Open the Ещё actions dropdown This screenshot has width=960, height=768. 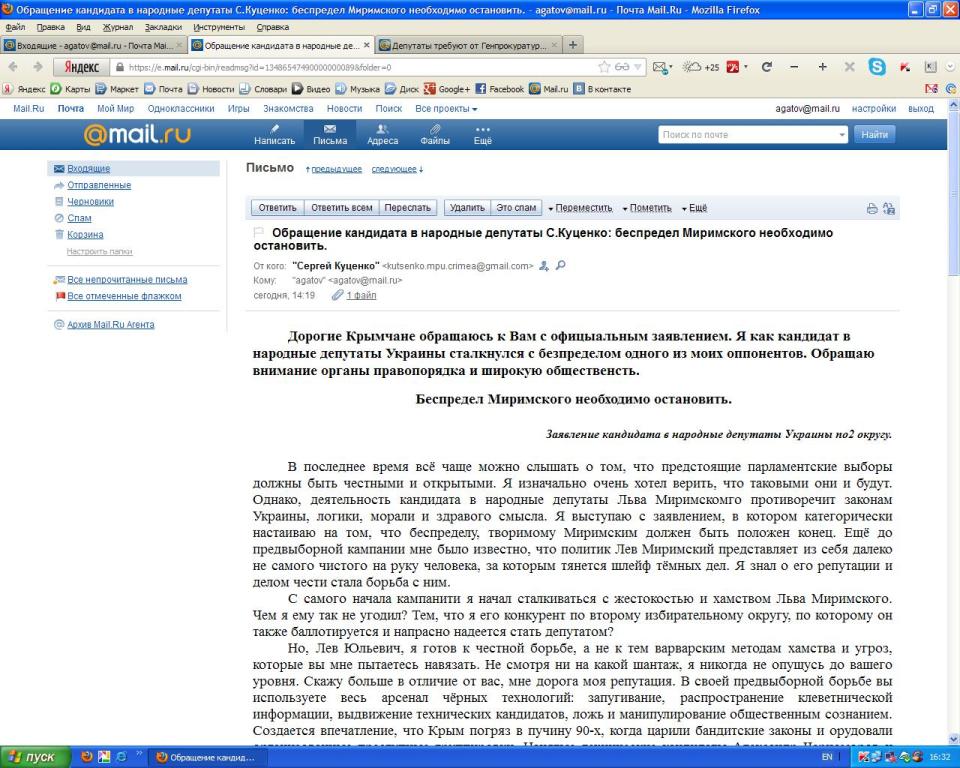[x=694, y=208]
